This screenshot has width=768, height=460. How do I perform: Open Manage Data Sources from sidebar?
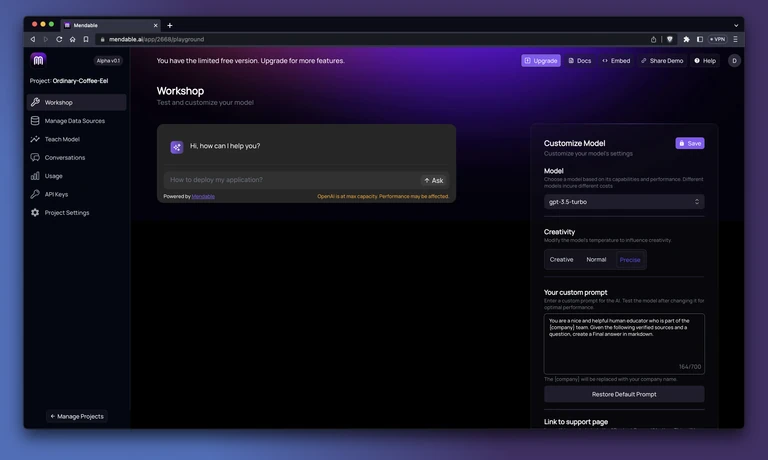[76, 121]
